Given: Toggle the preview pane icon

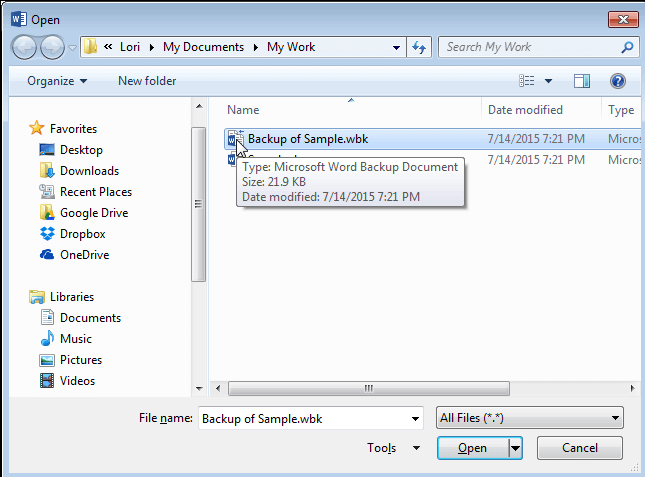Looking at the screenshot, I should (582, 81).
